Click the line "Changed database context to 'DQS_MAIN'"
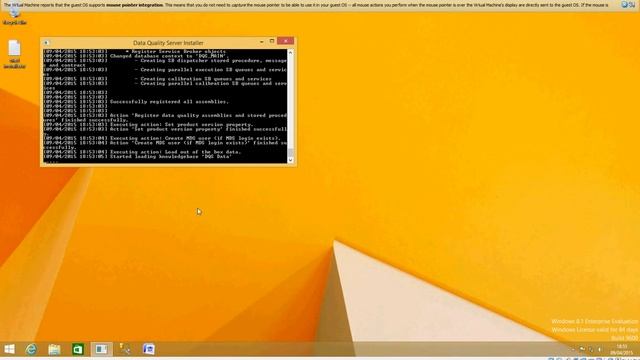The width and height of the screenshot is (640, 360). pos(169,56)
